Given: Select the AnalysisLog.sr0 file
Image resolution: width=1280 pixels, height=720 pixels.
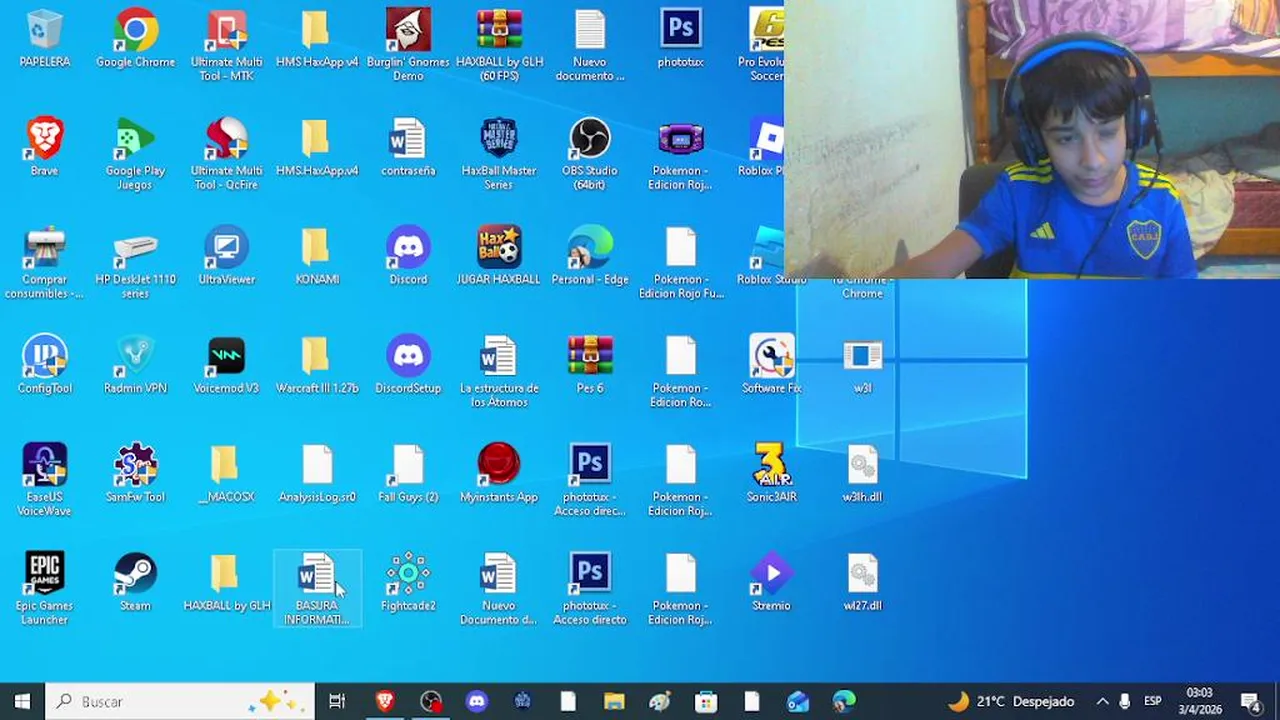Looking at the screenshot, I should 317,475.
